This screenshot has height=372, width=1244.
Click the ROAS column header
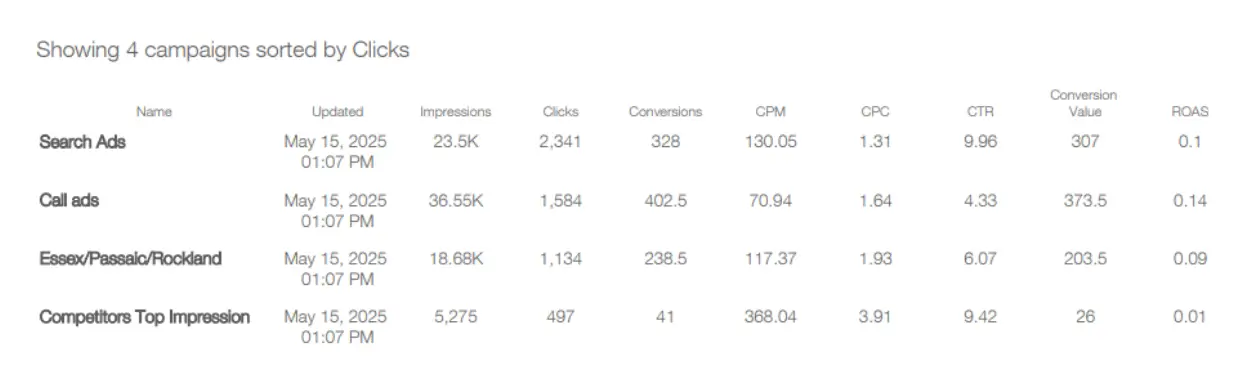1190,112
